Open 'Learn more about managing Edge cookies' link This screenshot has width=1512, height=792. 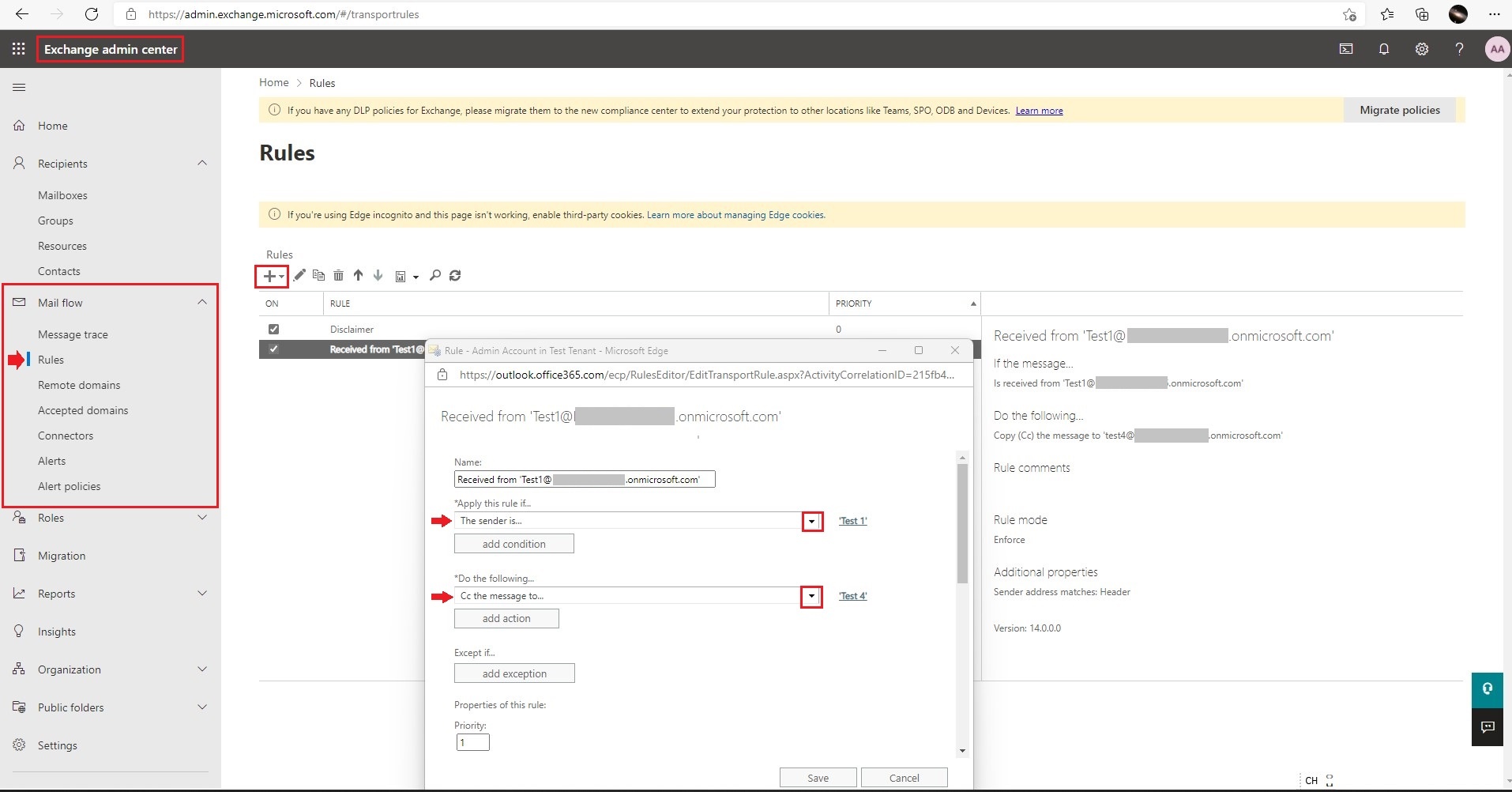[x=736, y=215]
